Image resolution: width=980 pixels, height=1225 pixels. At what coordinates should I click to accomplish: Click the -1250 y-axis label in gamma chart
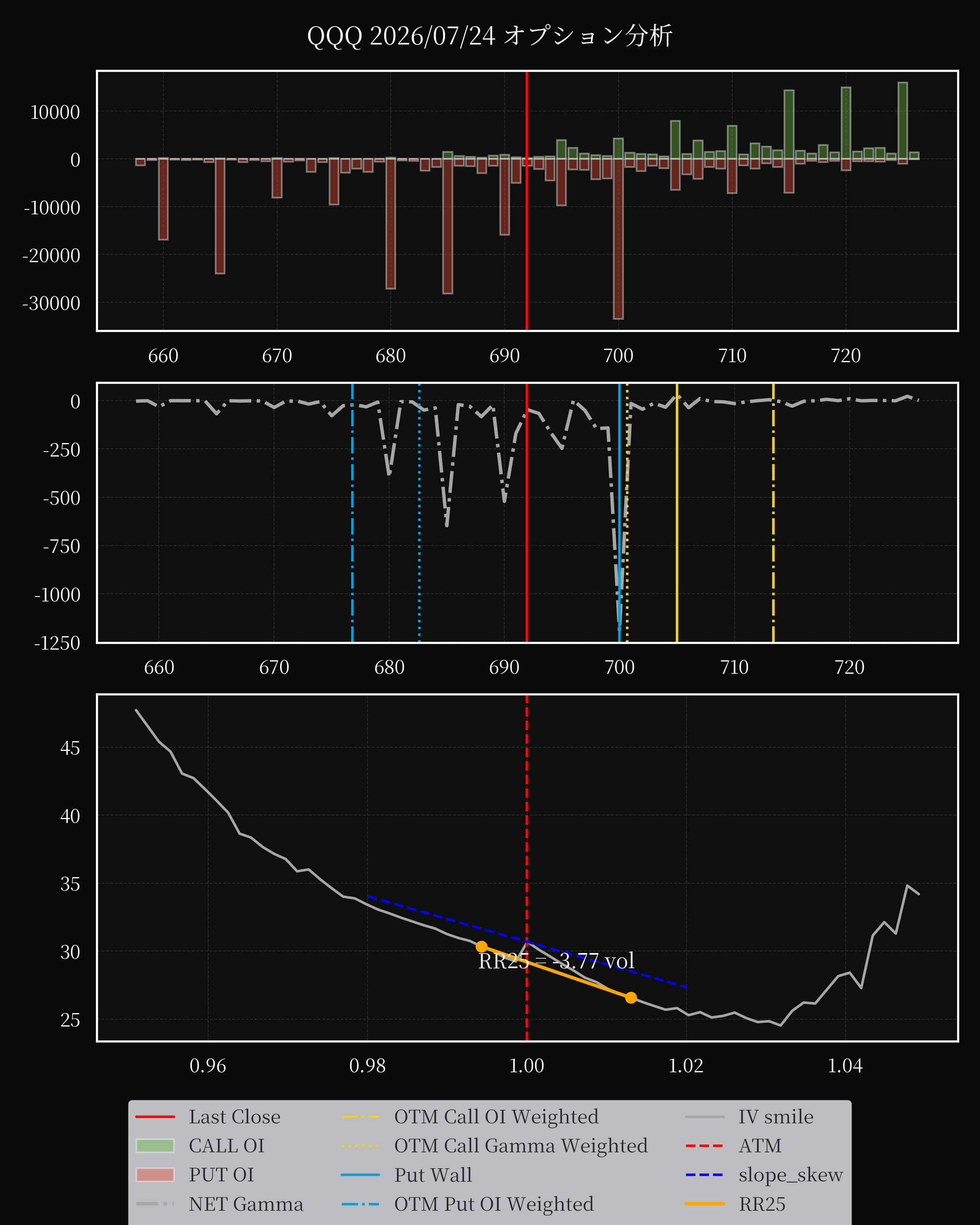pos(58,643)
